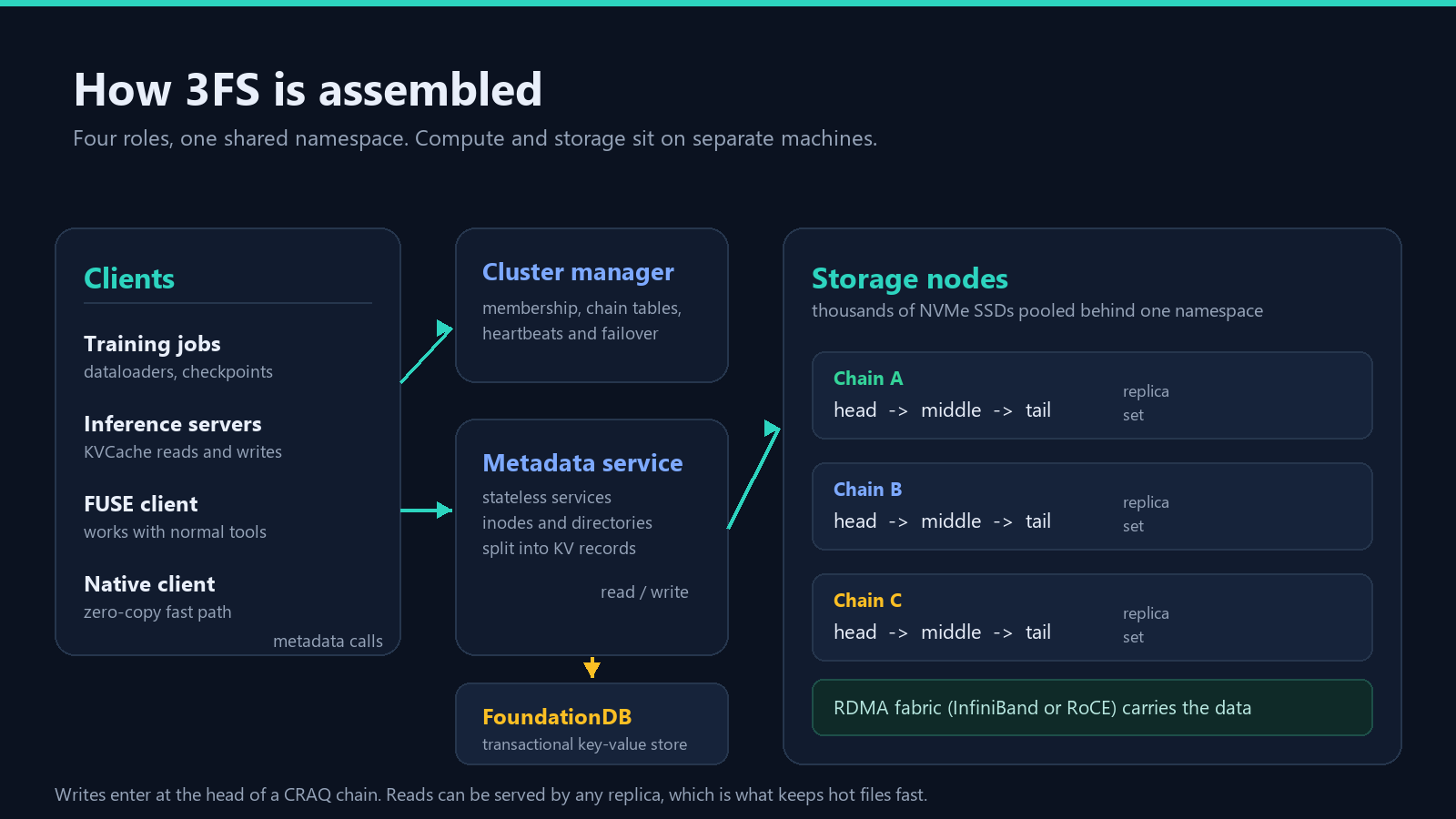Select "transactional key-value store" text
The image size is (1456, 819).
coord(584,744)
